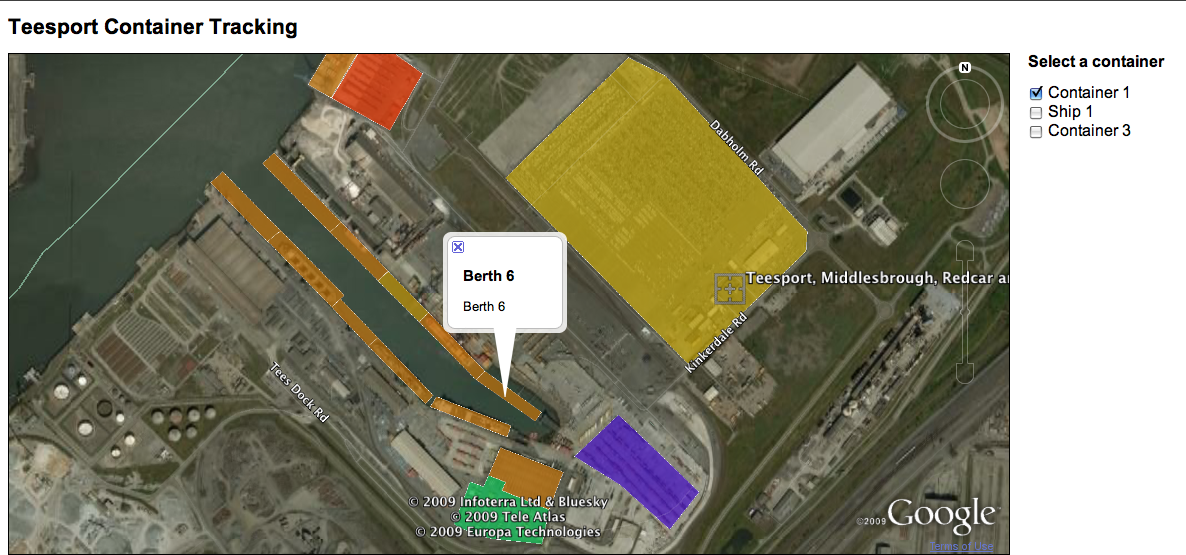1186x555 pixels.
Task: Click the Berth 6 balloon title
Action: pyautogui.click(x=488, y=276)
